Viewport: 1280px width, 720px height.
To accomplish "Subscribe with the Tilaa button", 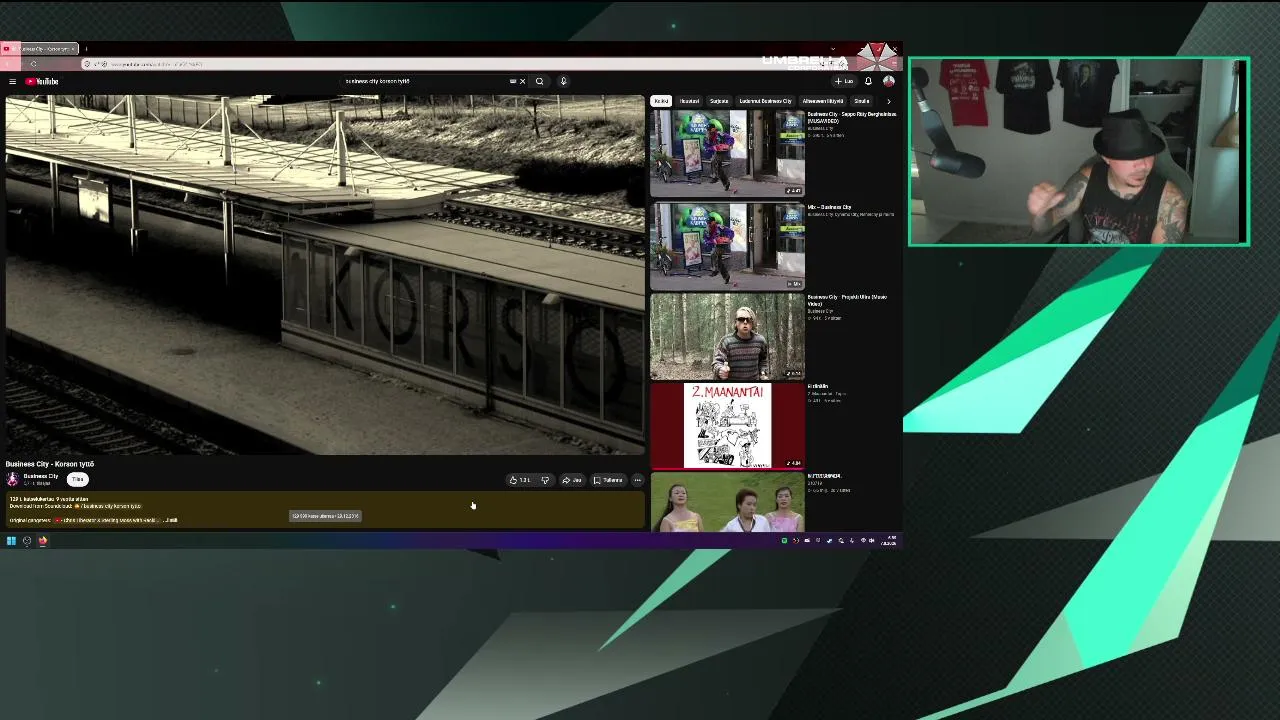I will click(77, 479).
